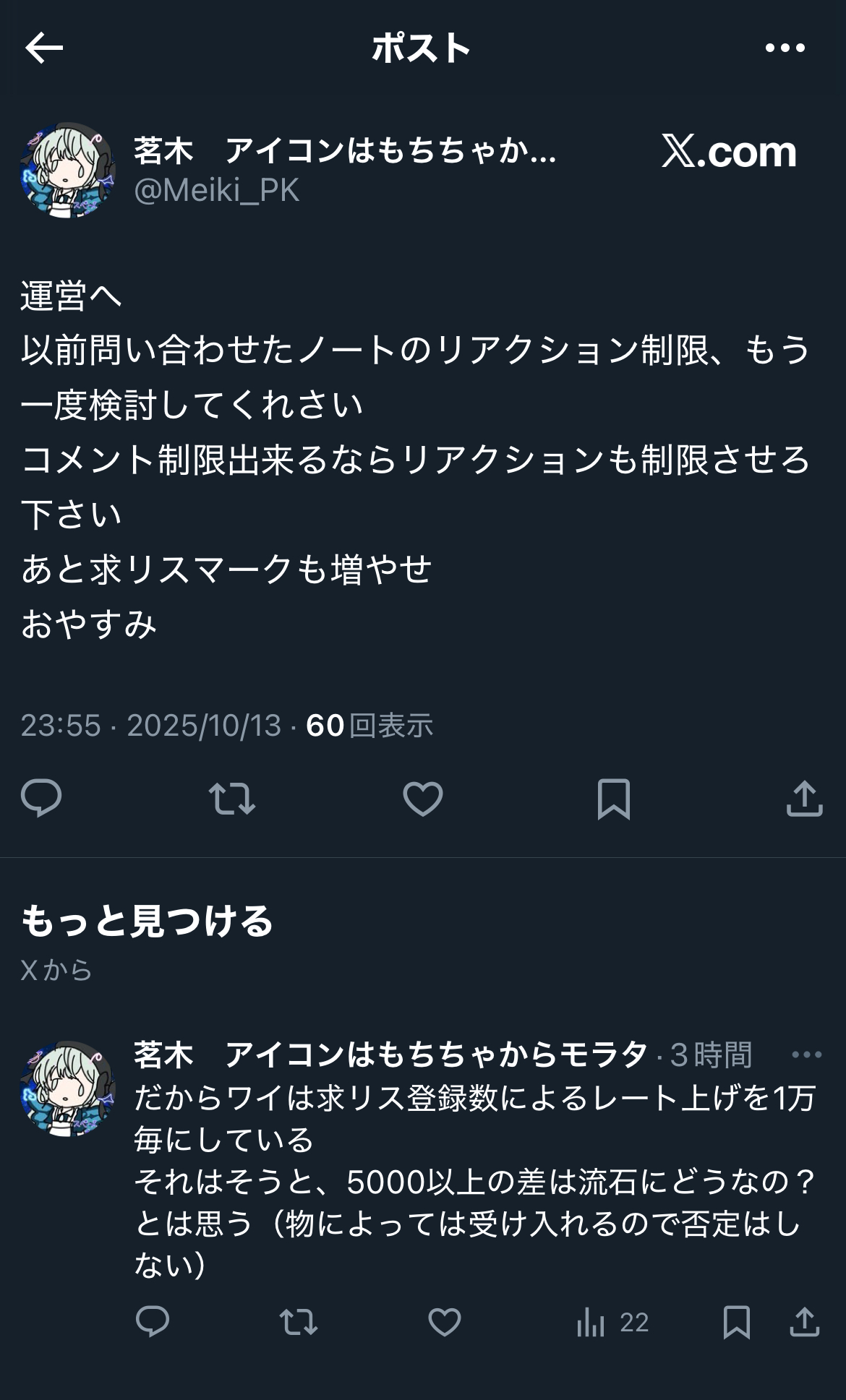This screenshot has width=846, height=1400.
Task: View the 60回表示 view count
Action: (x=369, y=725)
